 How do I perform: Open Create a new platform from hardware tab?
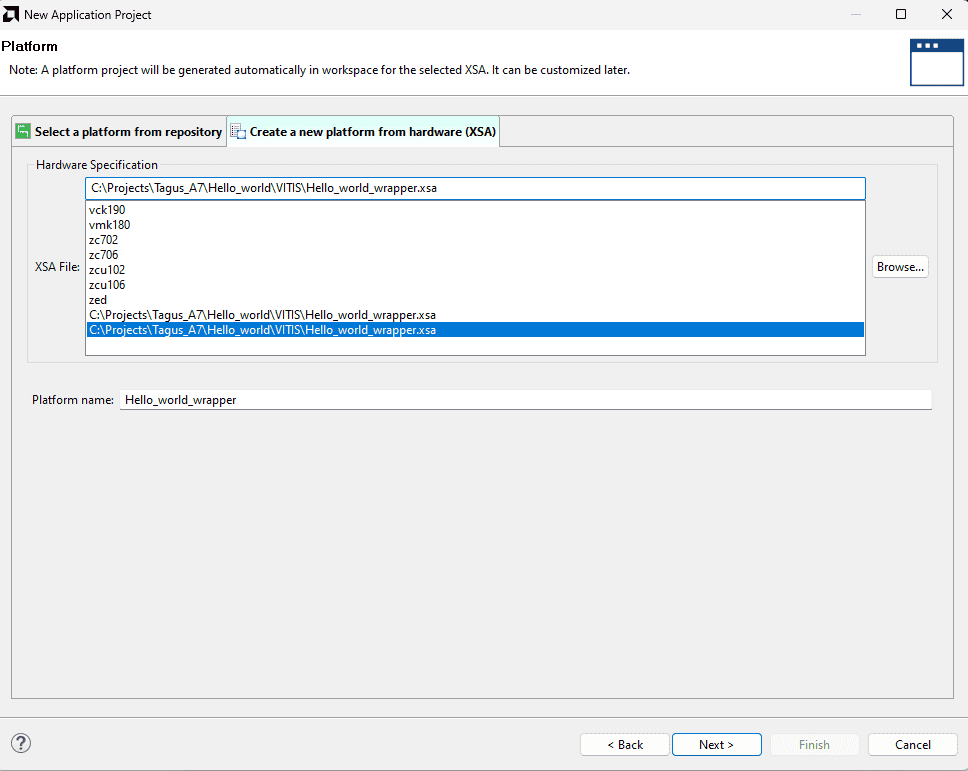point(372,132)
